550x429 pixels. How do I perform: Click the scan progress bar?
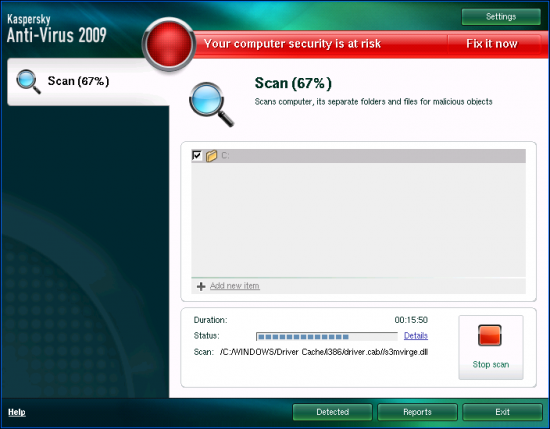coord(327,336)
